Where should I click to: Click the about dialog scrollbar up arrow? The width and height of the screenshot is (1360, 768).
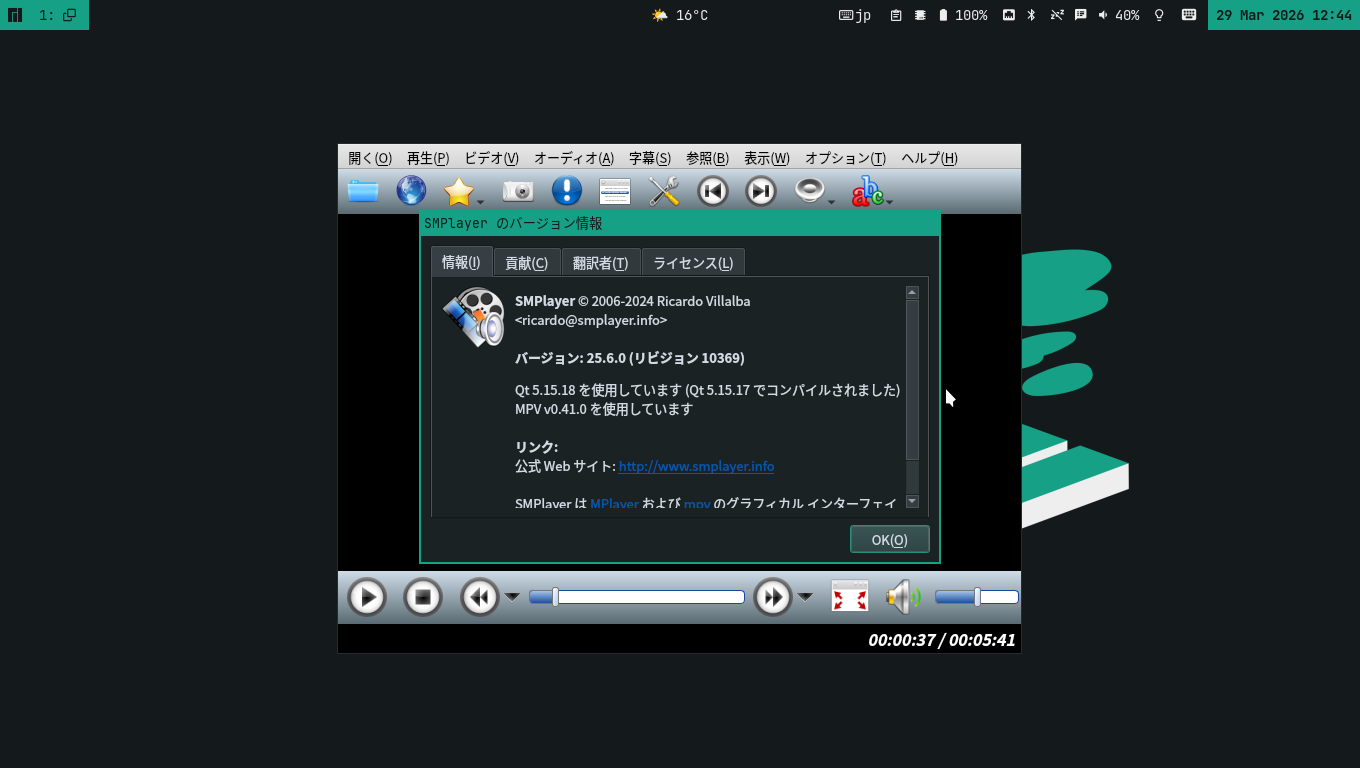(912, 292)
